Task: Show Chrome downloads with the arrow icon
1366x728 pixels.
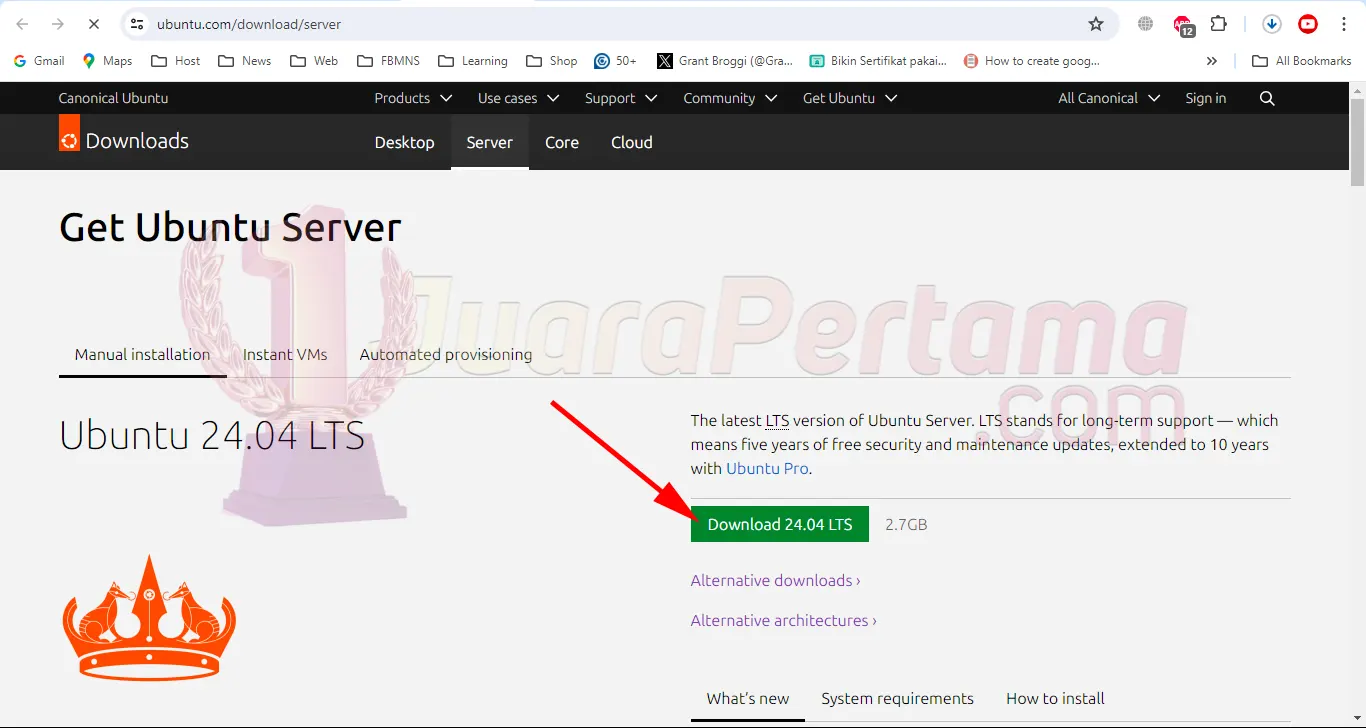Action: 1272,24
